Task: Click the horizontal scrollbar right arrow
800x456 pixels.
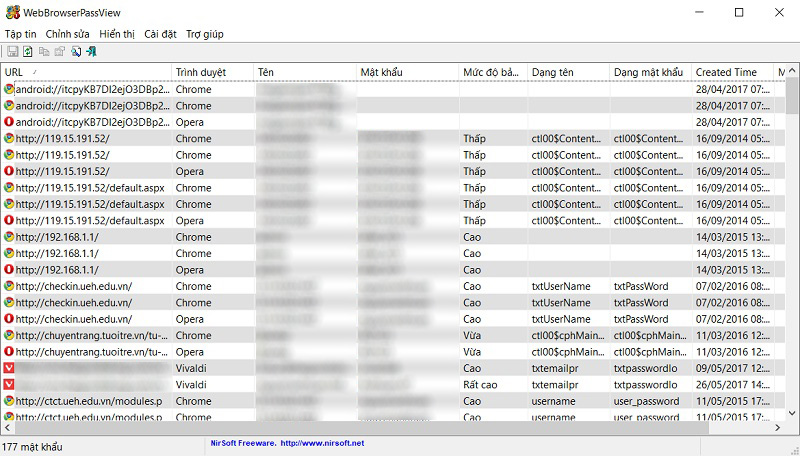Action: coord(778,427)
